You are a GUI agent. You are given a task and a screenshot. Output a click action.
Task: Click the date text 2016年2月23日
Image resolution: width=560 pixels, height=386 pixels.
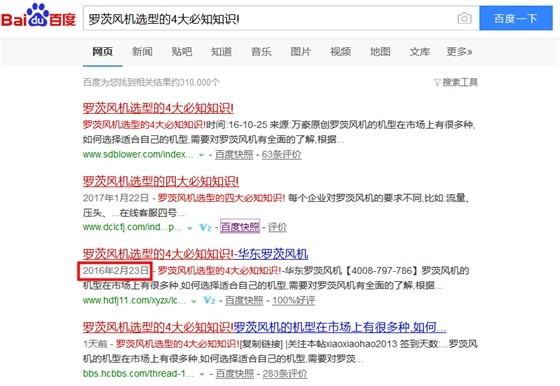click(x=116, y=271)
